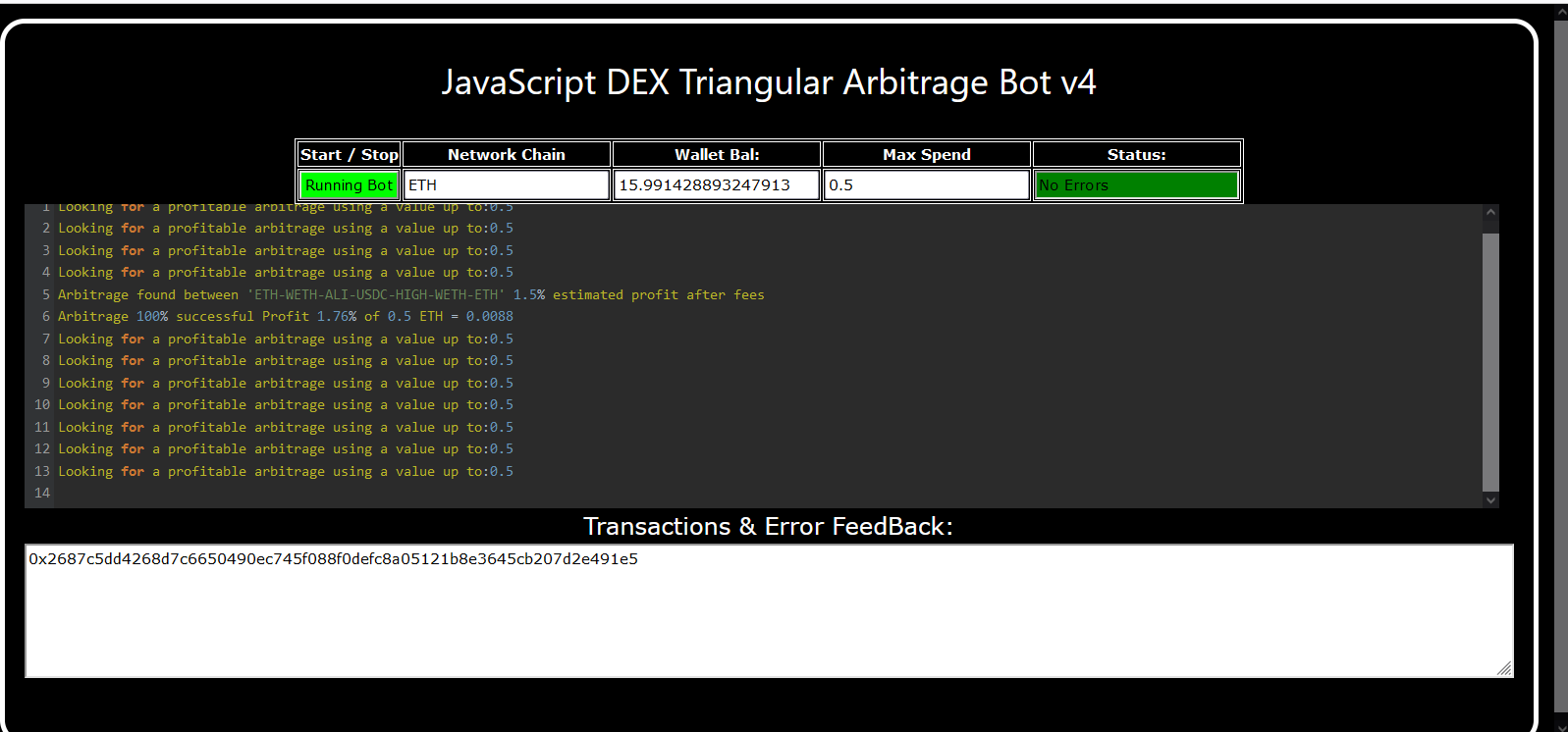Click the Wallet Bal: header cell
The image size is (1568, 732).
[x=717, y=154]
